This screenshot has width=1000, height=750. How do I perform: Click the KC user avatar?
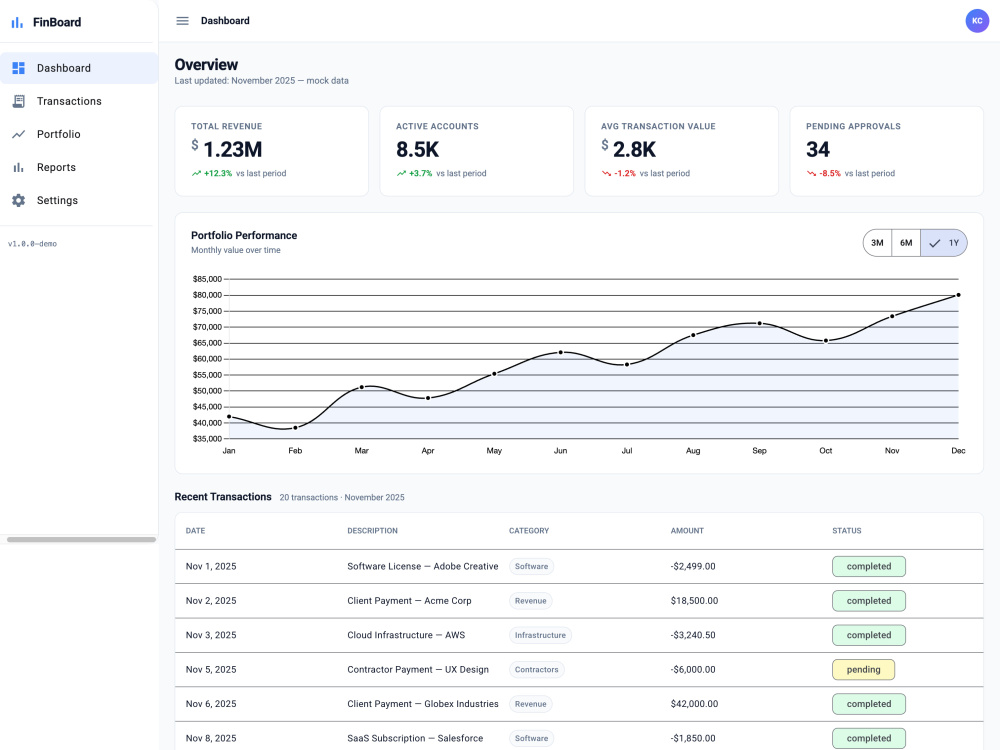[x=977, y=21]
